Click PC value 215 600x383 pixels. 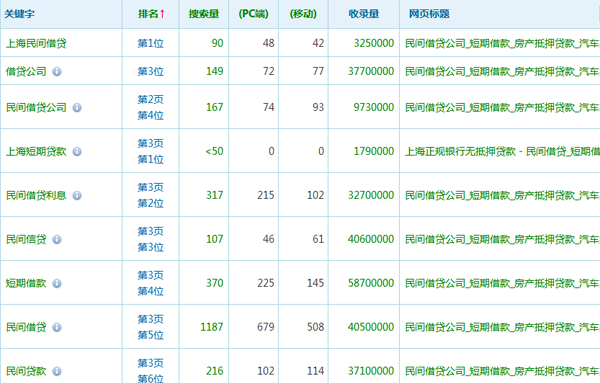pos(266,196)
